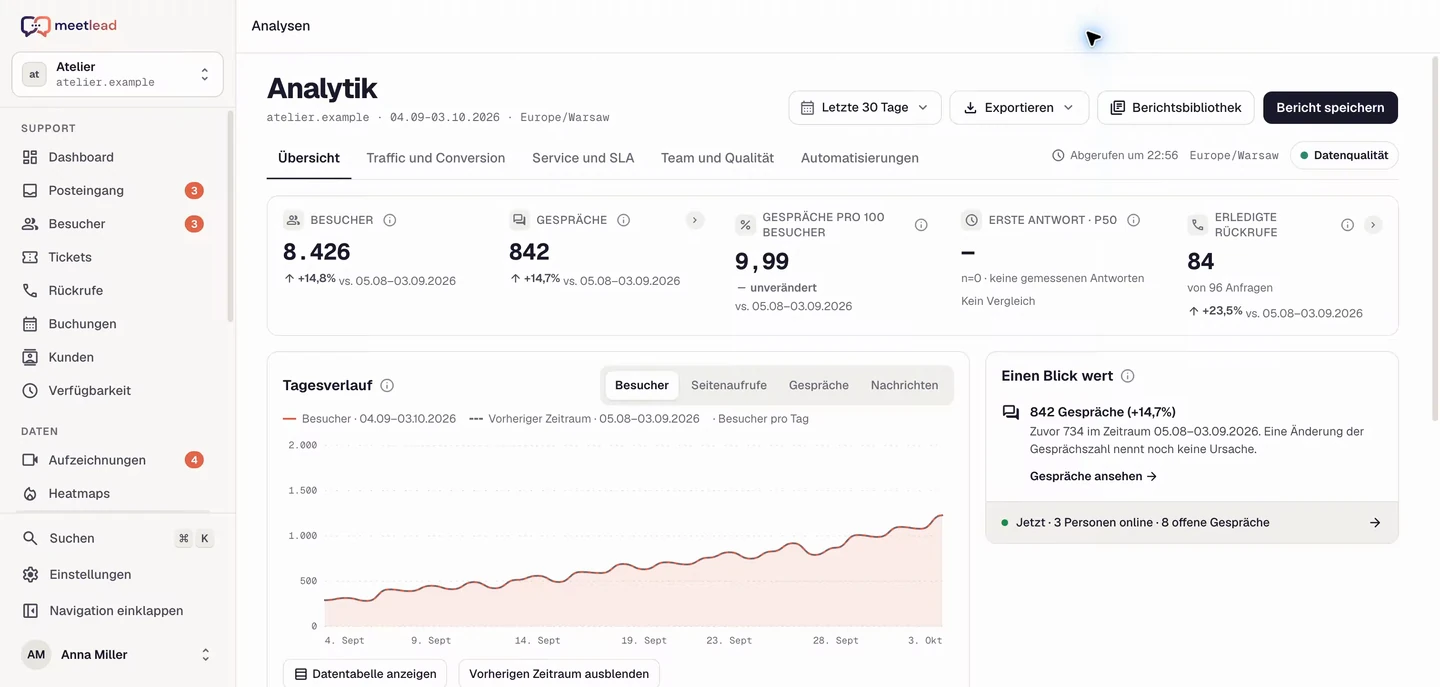Open Posteingang in the sidebar

tap(116, 190)
